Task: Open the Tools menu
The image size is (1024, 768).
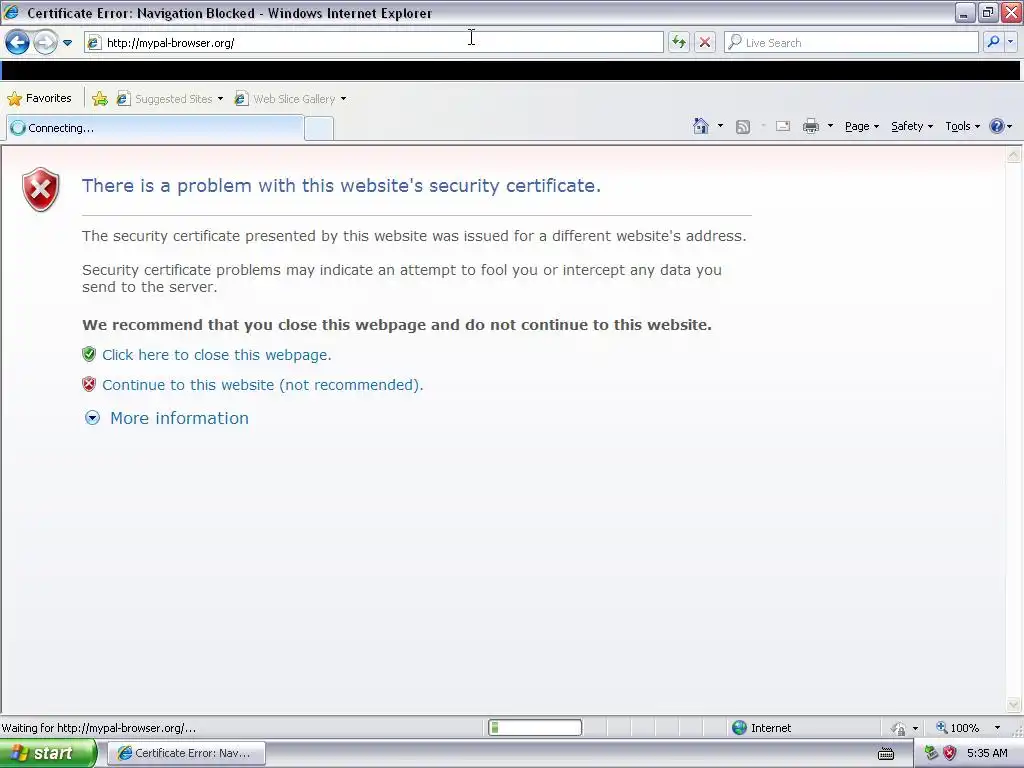Action: point(962,127)
